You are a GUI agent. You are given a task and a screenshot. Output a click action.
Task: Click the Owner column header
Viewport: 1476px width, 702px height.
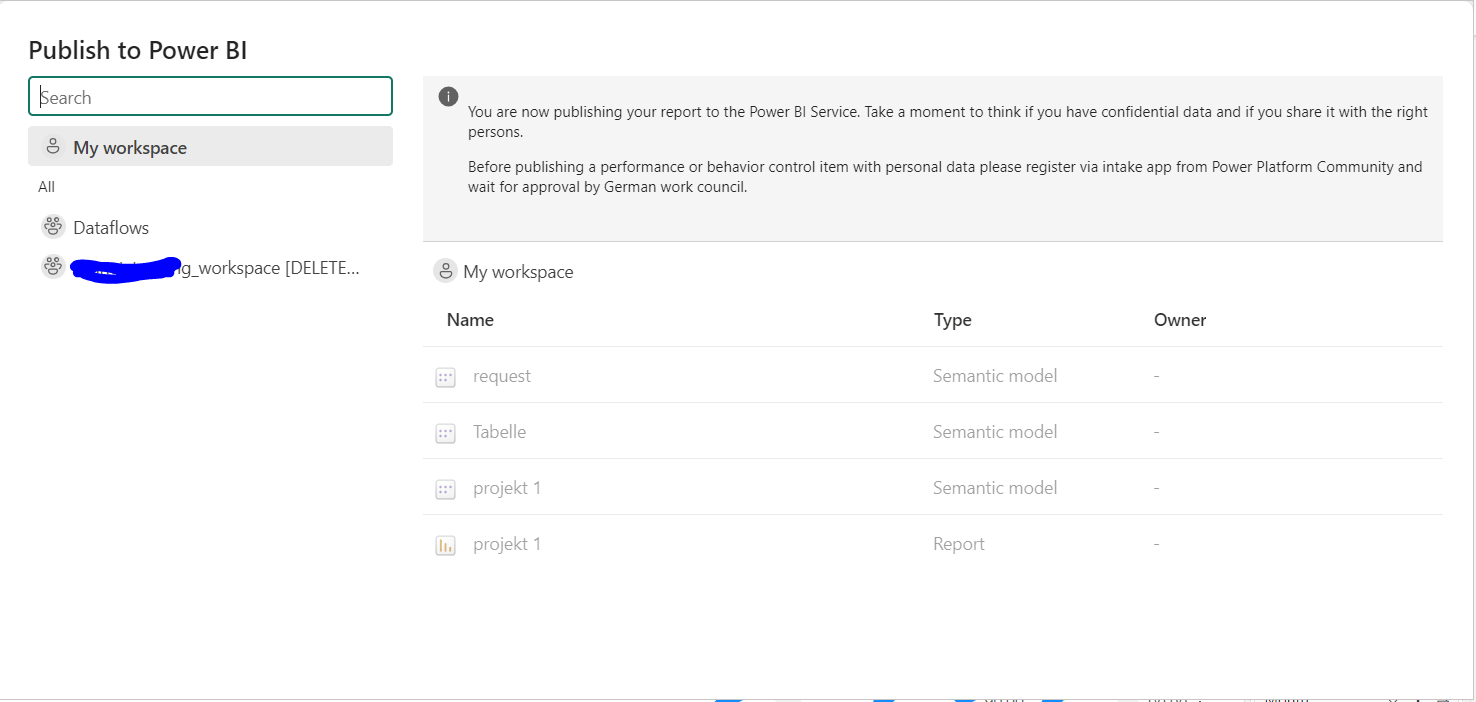(1180, 320)
